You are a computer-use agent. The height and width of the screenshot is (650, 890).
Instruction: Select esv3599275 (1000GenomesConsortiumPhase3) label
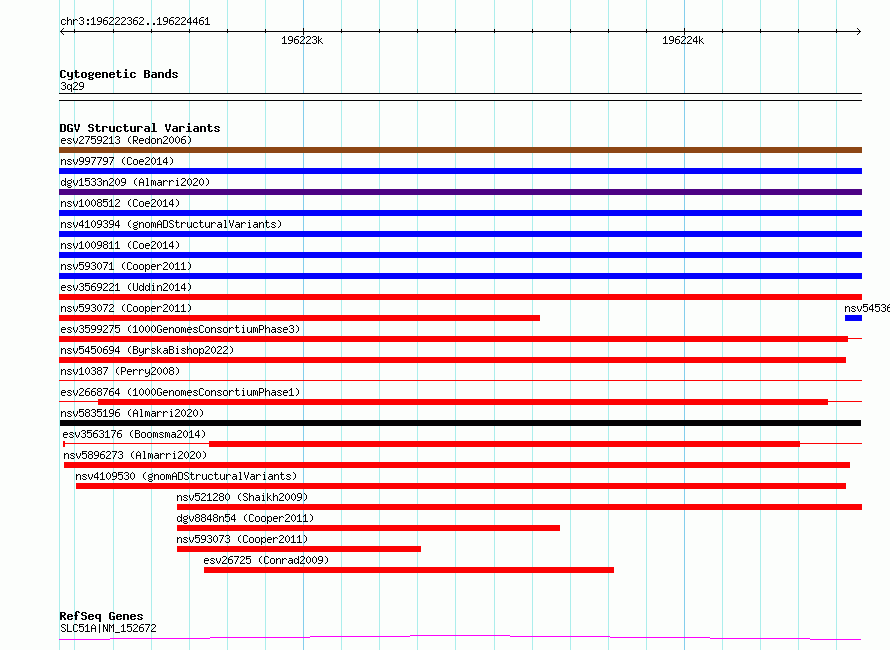pyautogui.click(x=180, y=329)
